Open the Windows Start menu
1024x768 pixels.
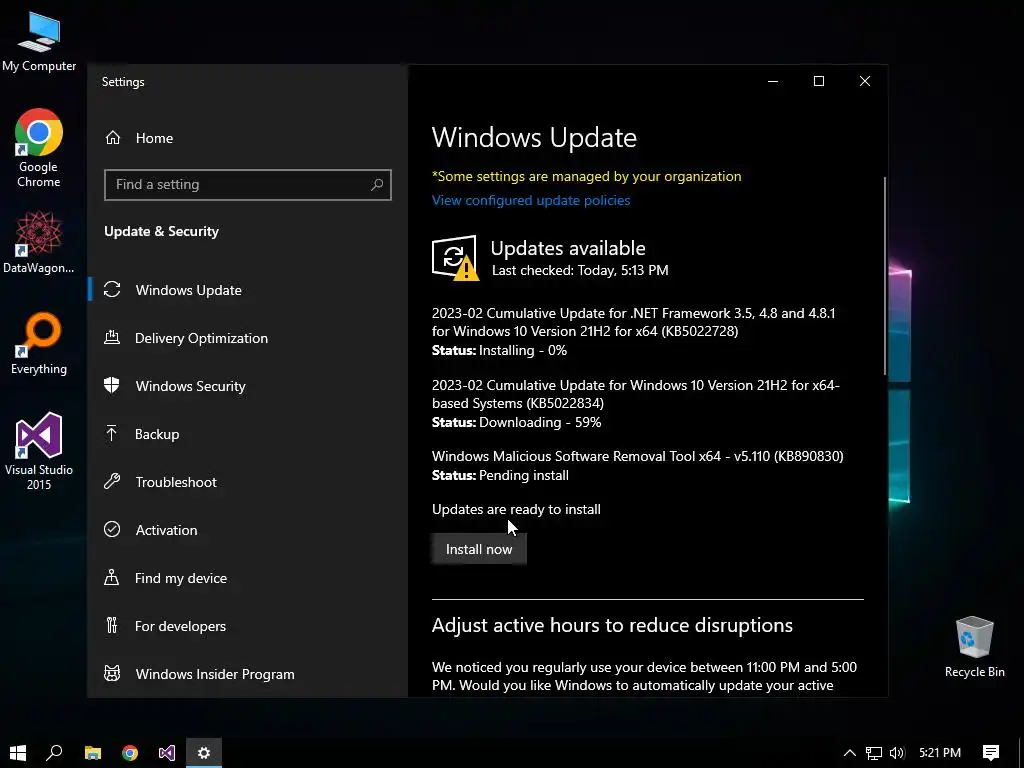coord(18,753)
